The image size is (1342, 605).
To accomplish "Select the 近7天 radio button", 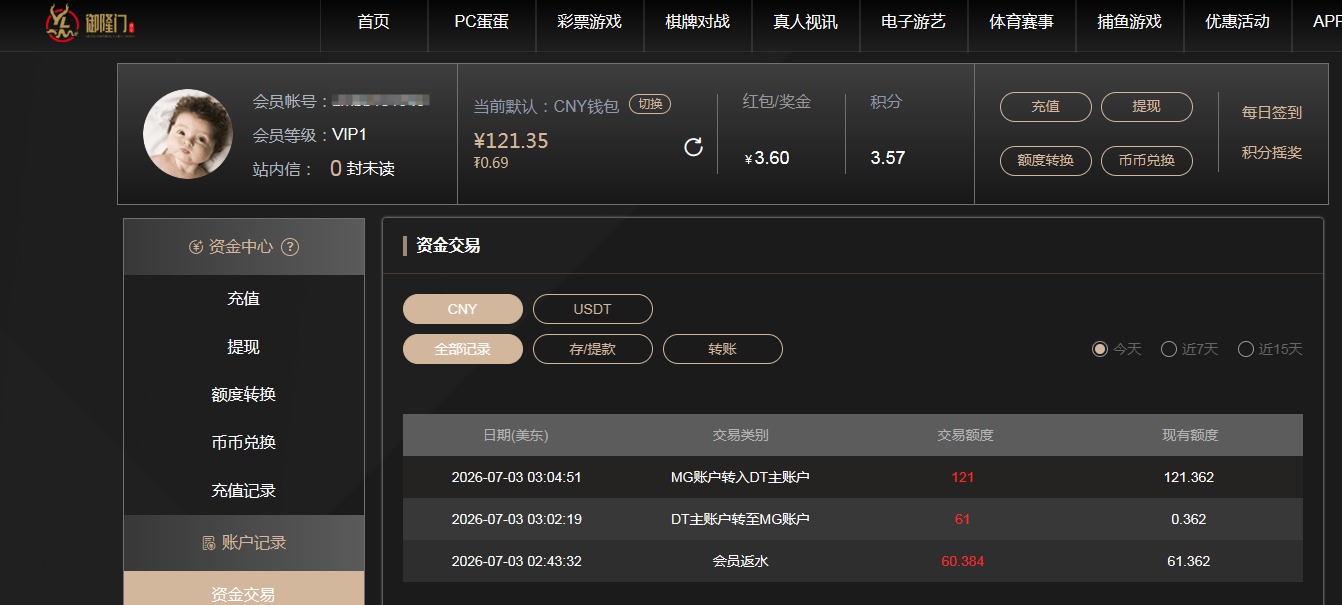I will click(x=1168, y=349).
